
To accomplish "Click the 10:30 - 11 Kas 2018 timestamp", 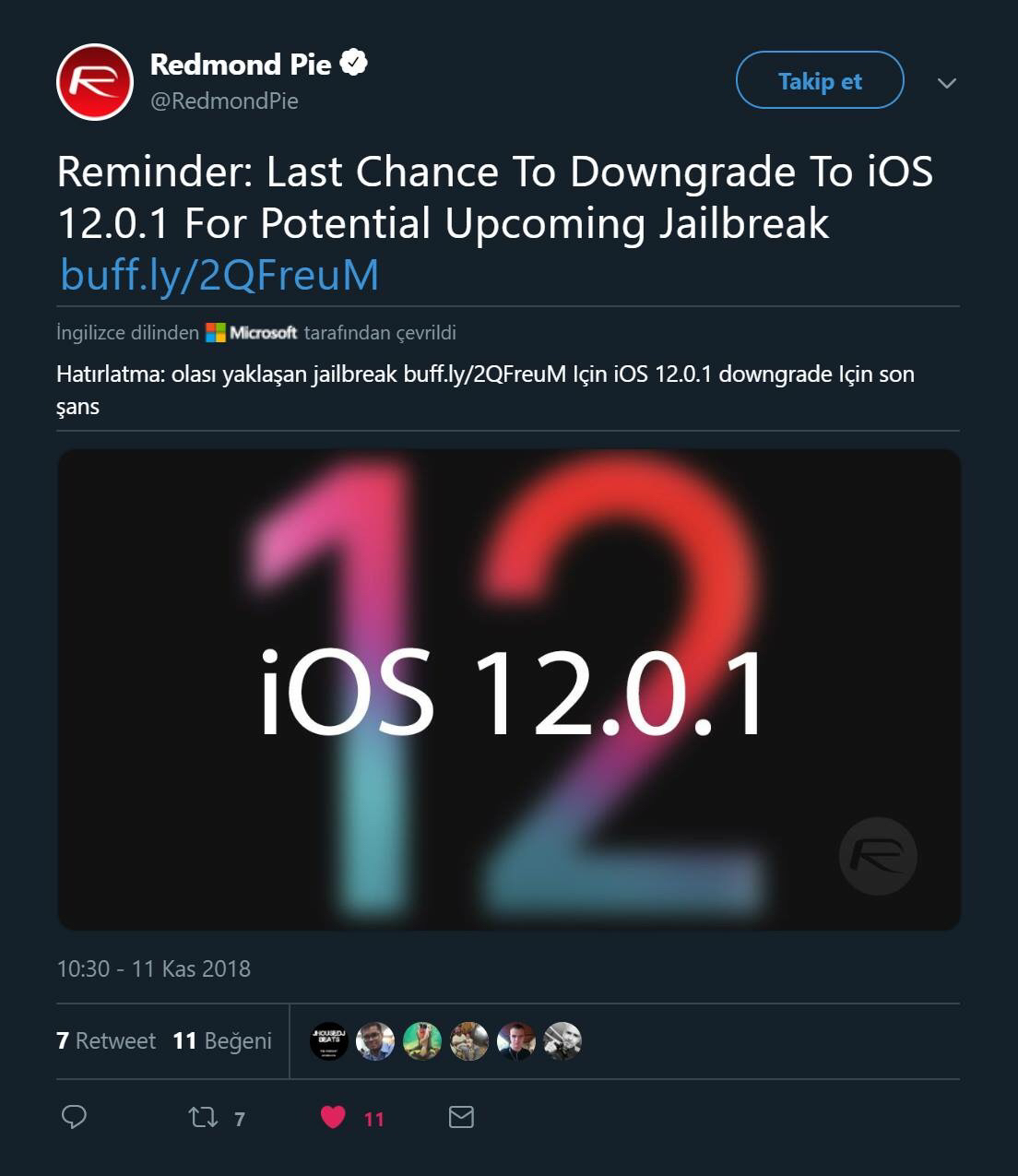I will point(153,968).
